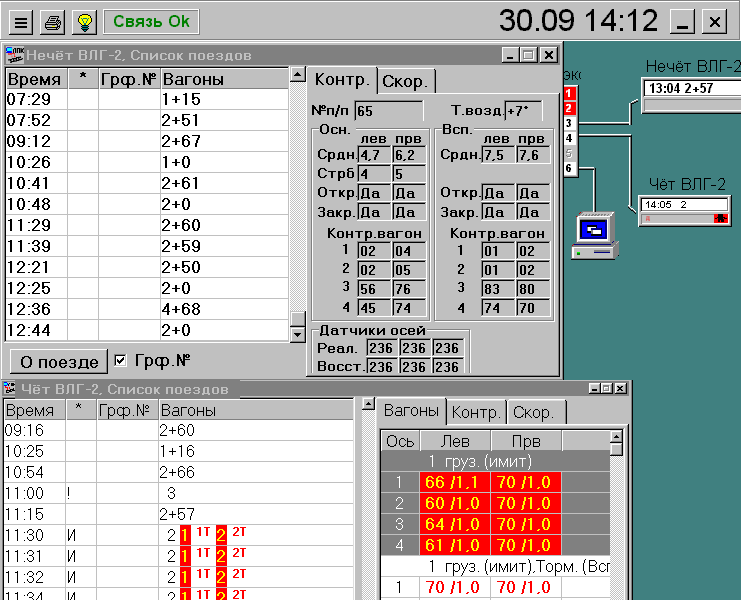Click the printer icon
The width and height of the screenshot is (741, 600).
[52, 22]
